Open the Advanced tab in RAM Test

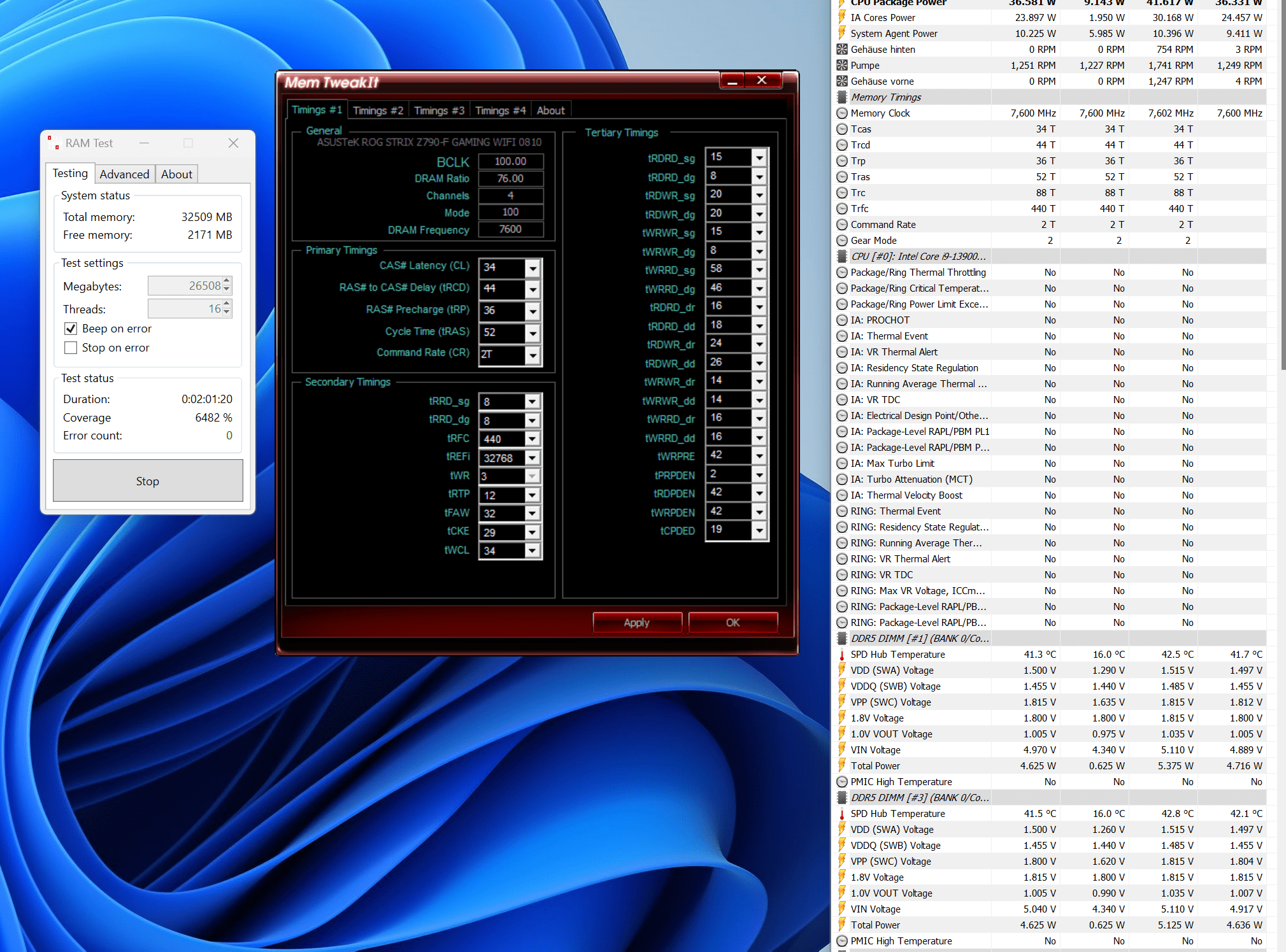(124, 174)
